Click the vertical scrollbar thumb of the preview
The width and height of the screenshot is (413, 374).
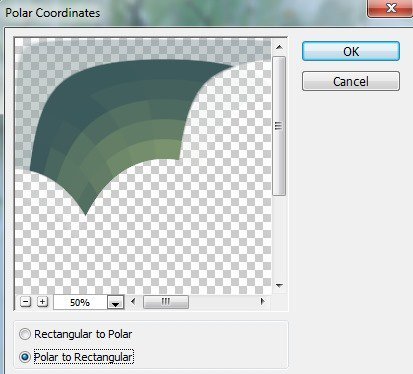[279, 126]
